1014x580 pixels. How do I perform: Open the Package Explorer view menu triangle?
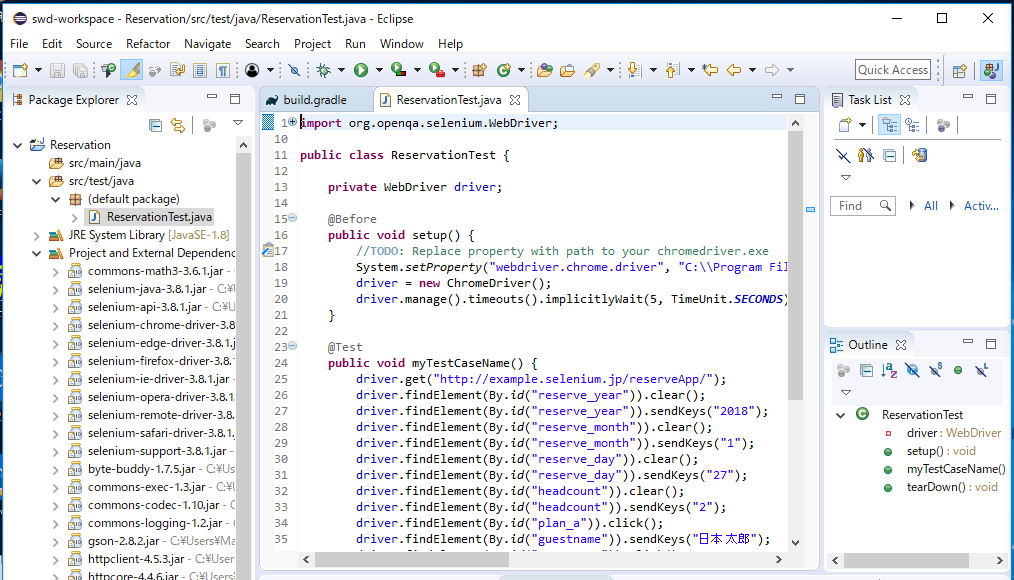click(x=238, y=123)
